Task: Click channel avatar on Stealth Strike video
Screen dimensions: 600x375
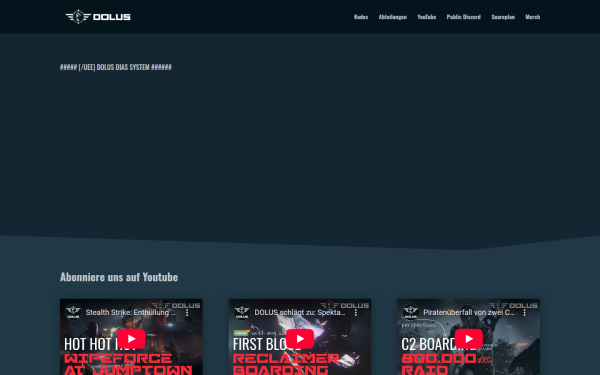Action: (73, 312)
